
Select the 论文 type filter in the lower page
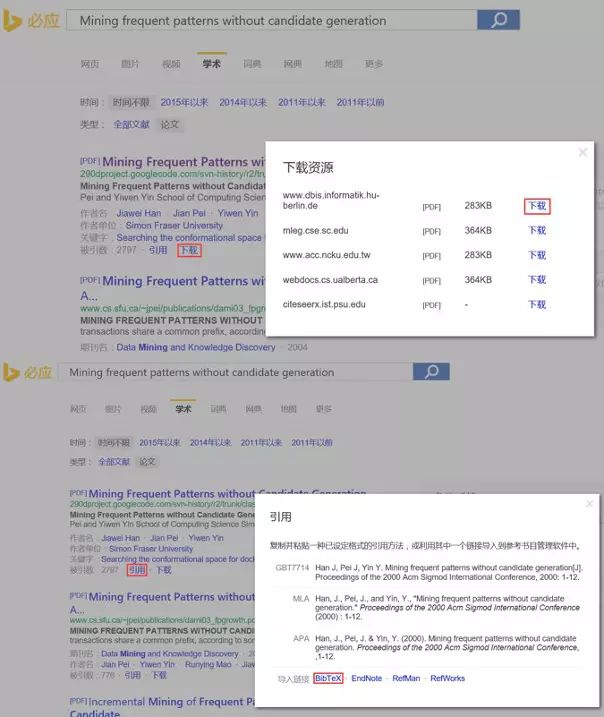pos(147,462)
